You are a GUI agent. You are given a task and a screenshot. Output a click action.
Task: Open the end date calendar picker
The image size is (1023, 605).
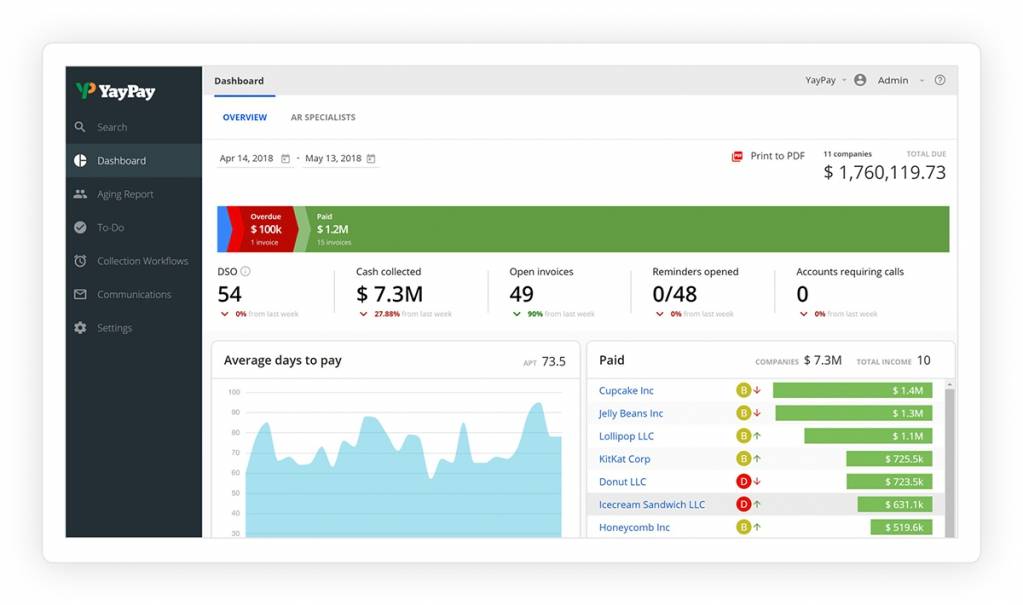click(371, 159)
